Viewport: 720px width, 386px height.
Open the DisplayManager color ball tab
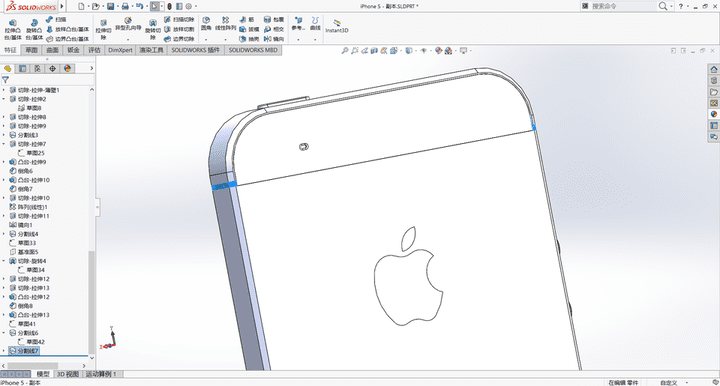(x=68, y=68)
